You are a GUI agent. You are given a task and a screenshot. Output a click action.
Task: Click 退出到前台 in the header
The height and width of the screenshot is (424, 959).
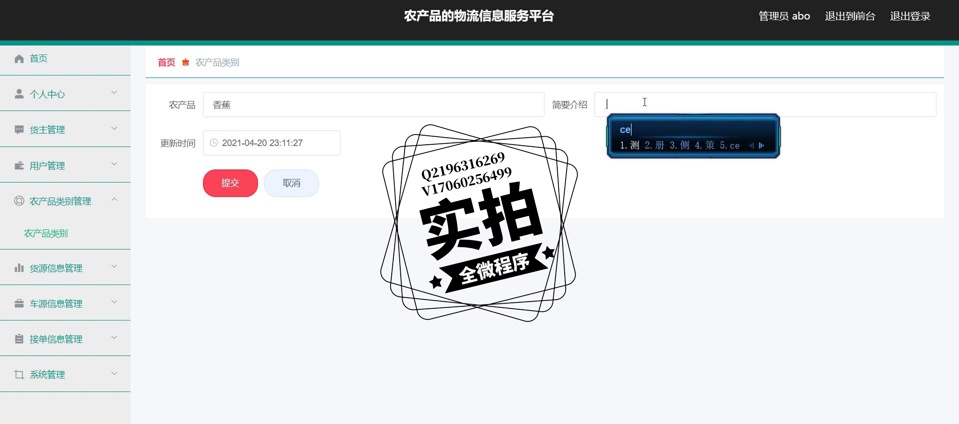[850, 17]
